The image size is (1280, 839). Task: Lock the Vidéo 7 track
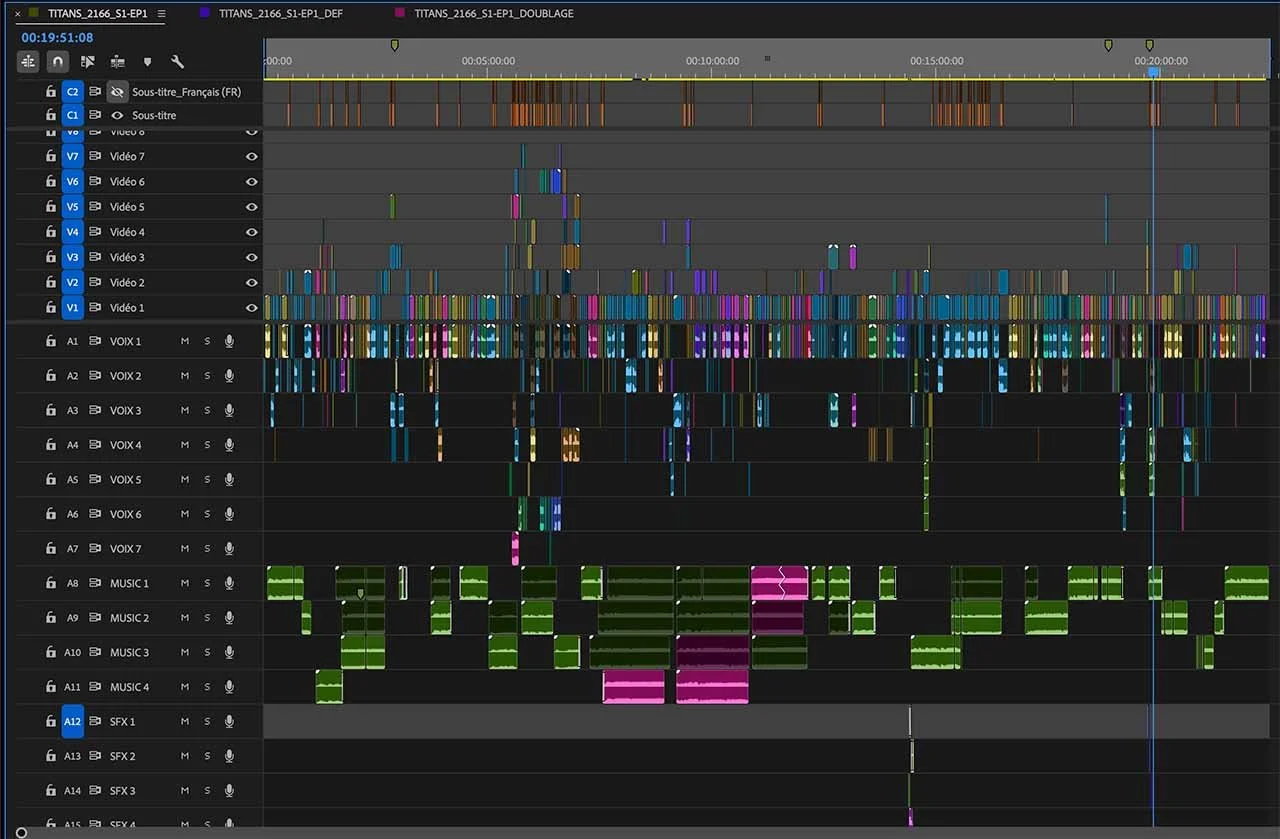point(51,156)
